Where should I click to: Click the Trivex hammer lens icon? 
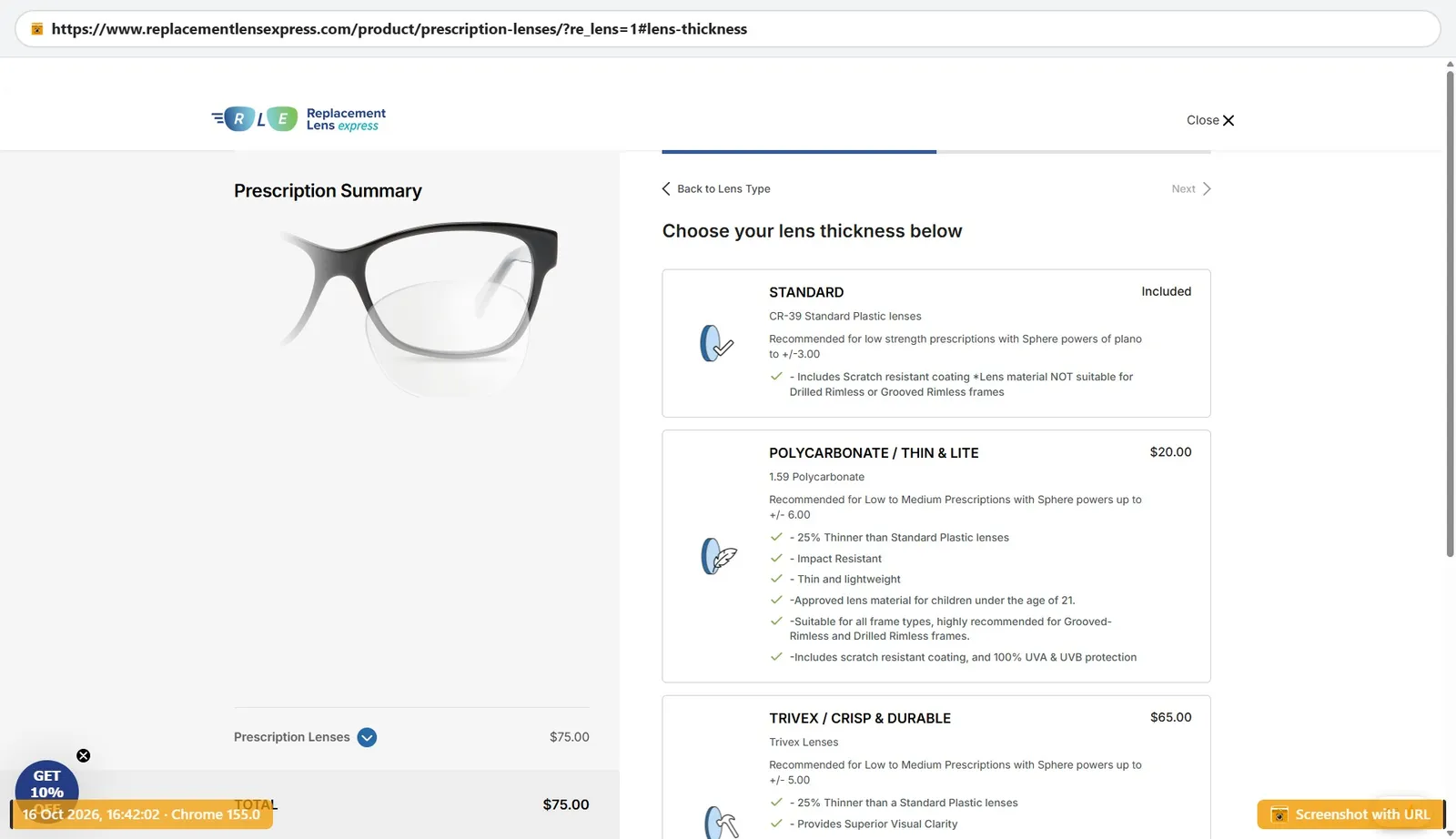click(x=721, y=823)
